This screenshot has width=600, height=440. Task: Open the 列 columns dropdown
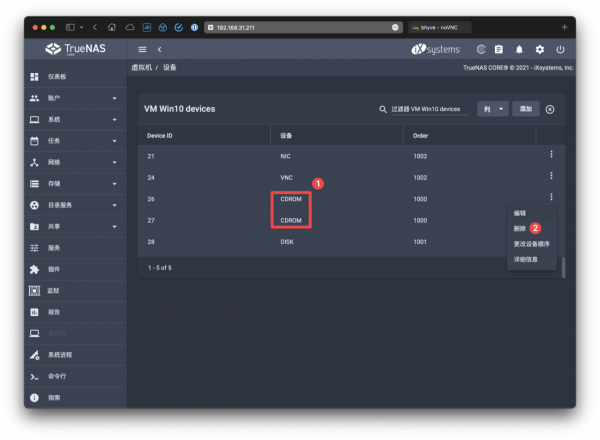[x=492, y=109]
